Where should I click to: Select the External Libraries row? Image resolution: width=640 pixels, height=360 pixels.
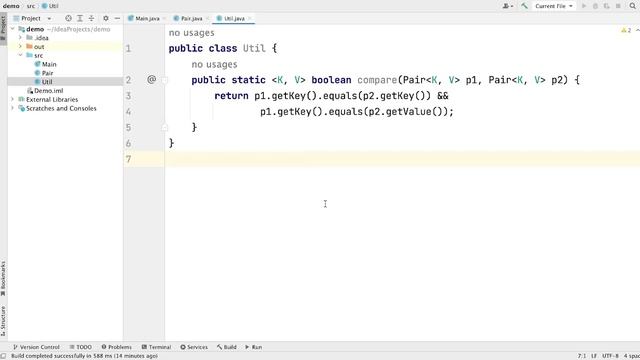(x=65, y=99)
